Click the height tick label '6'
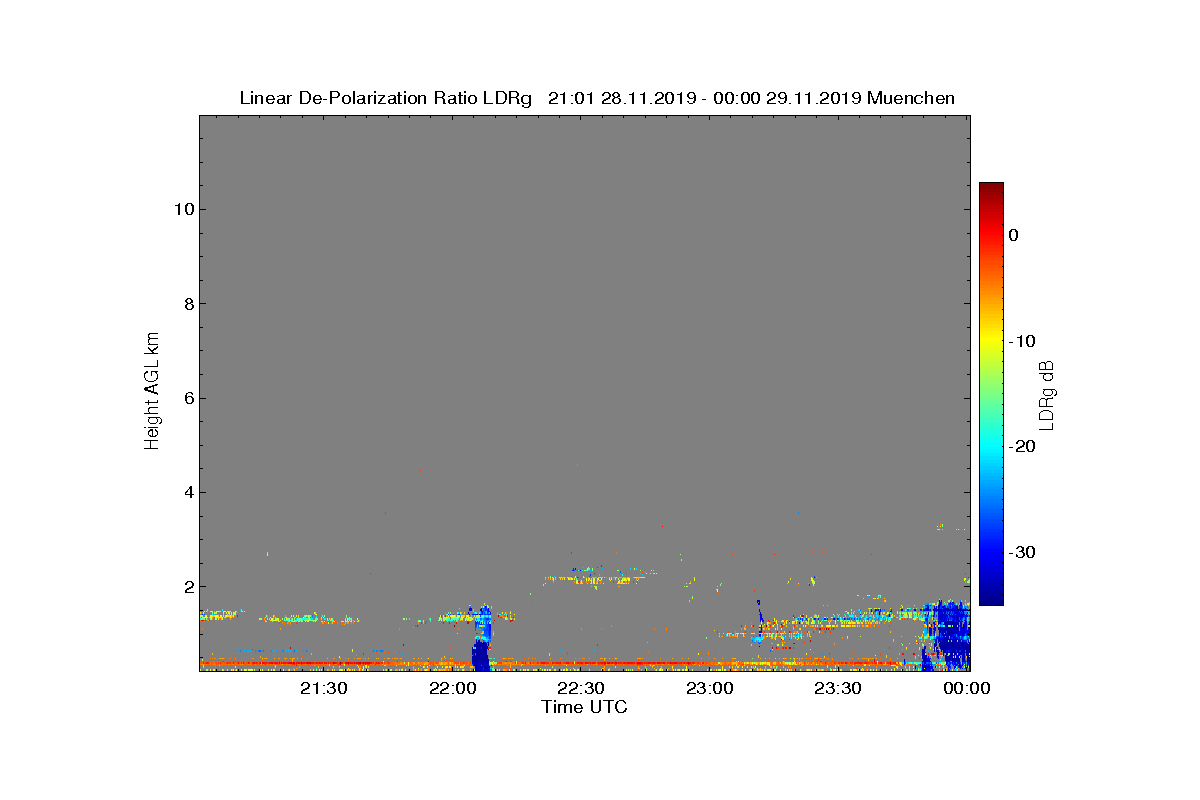1200x800 pixels. 187,398
